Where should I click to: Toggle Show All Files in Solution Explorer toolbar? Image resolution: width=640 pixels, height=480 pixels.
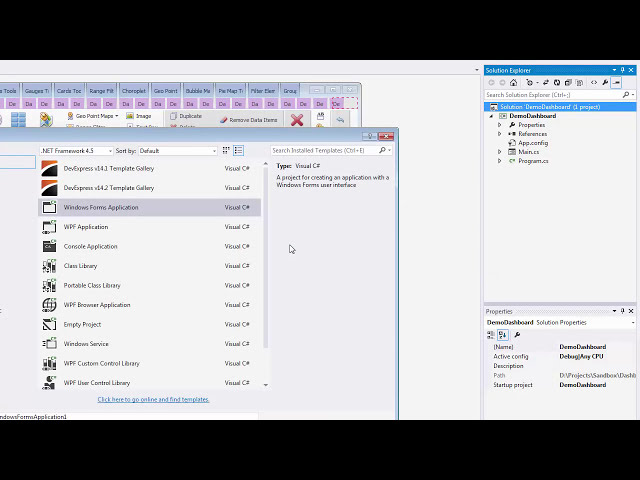coord(579,82)
